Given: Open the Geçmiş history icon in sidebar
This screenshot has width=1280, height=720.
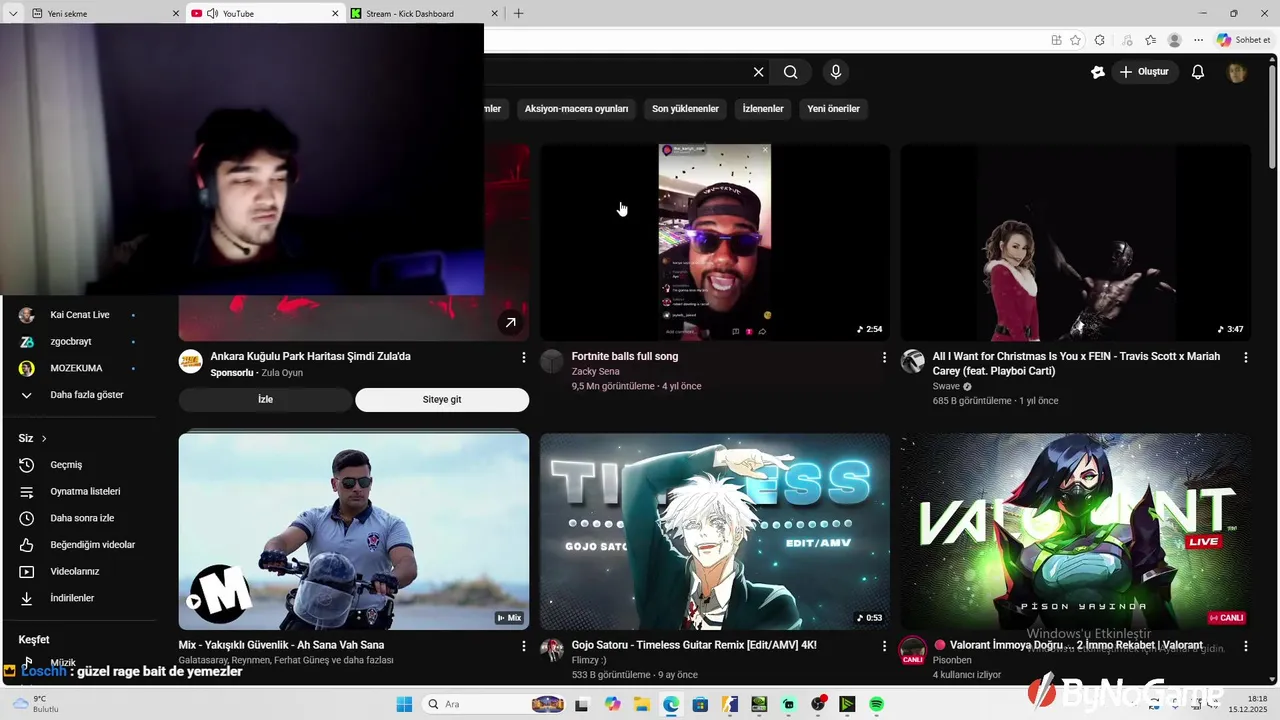Looking at the screenshot, I should tap(27, 465).
